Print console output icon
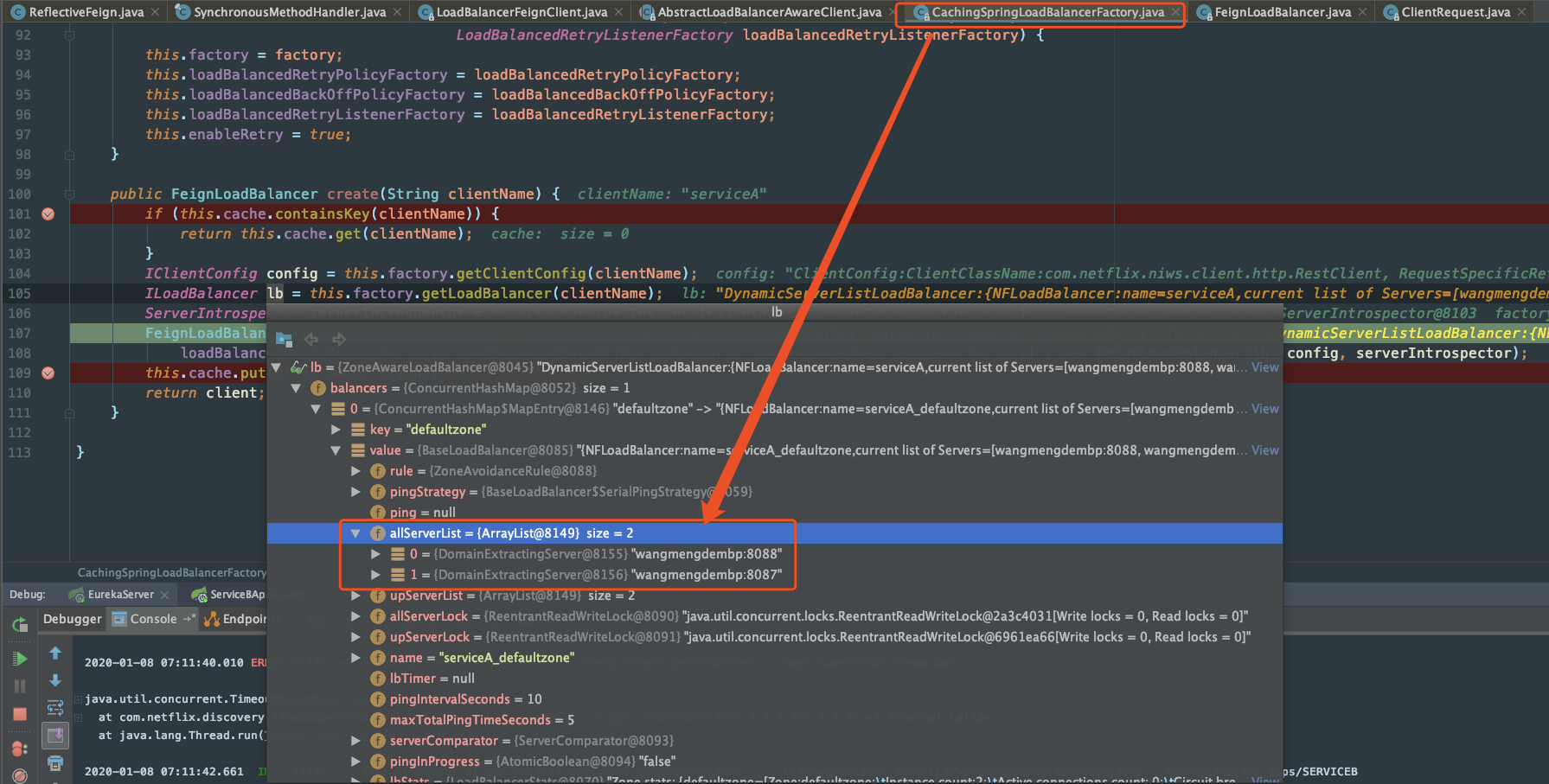Screen dimensions: 1549x784 (55, 763)
